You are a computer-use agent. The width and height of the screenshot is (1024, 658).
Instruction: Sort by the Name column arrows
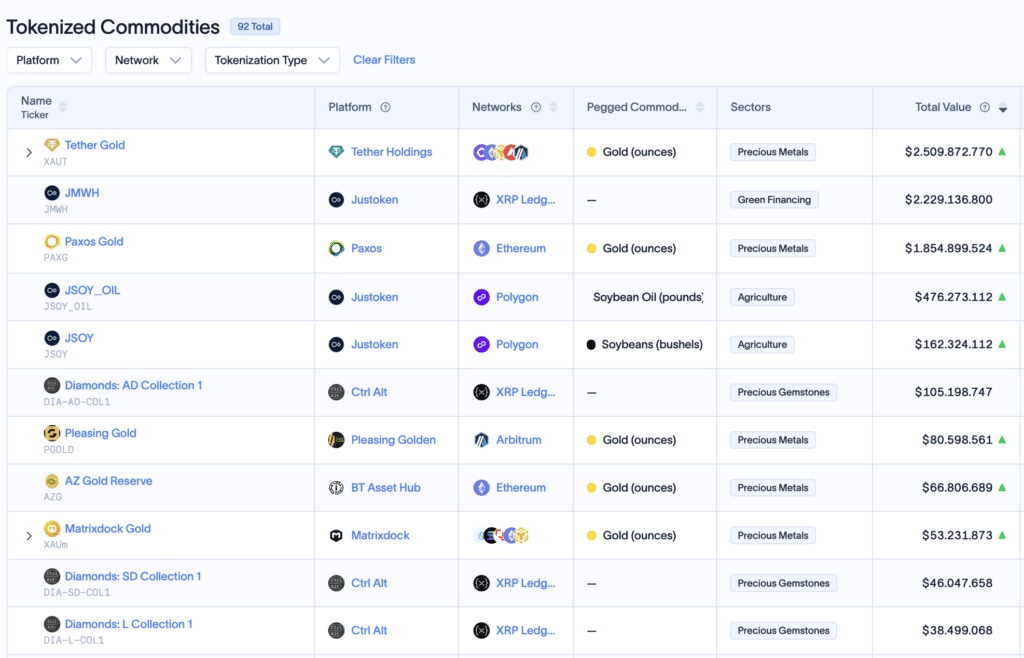pos(63,107)
